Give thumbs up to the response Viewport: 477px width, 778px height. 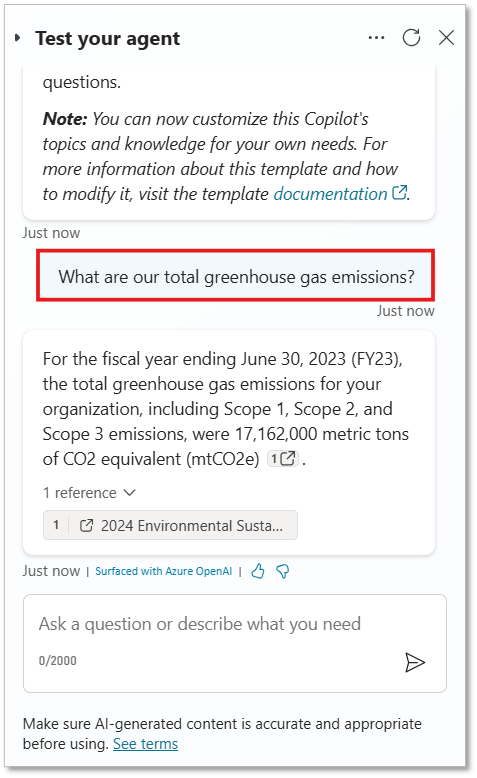(258, 571)
